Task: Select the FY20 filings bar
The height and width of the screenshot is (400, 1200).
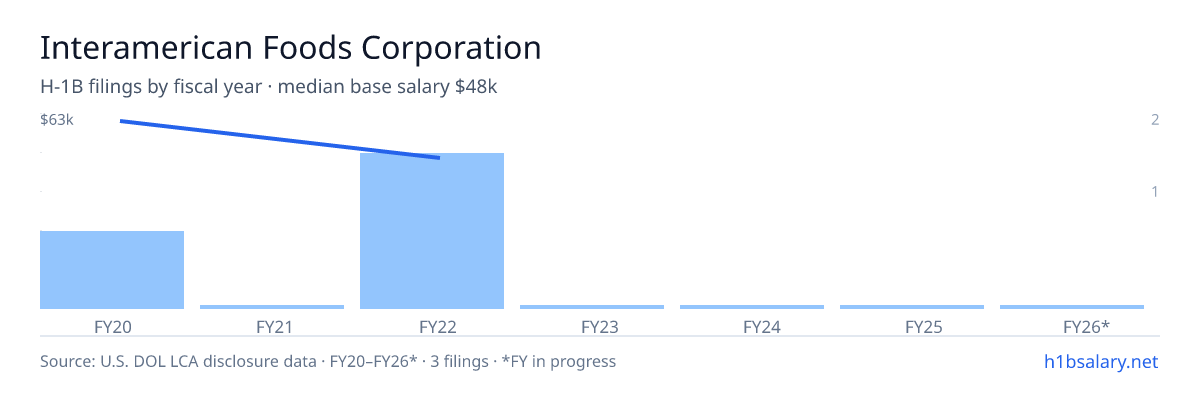Action: [112, 270]
